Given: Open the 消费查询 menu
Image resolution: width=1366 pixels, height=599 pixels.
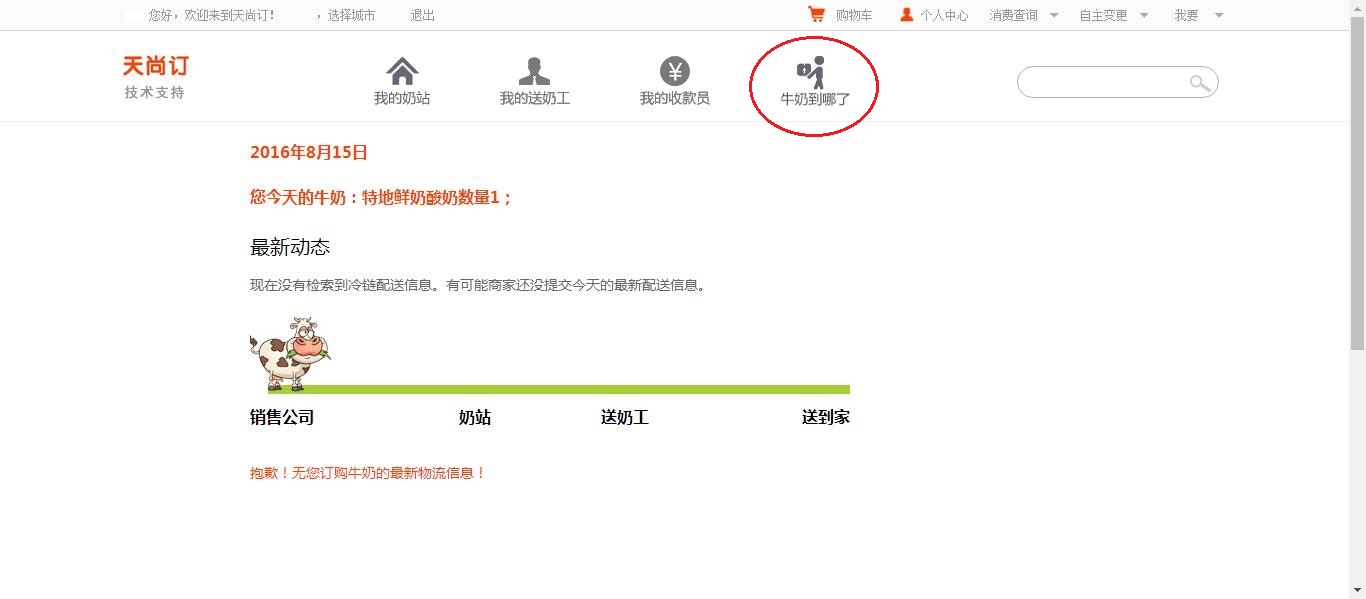Looking at the screenshot, I should point(1013,15).
